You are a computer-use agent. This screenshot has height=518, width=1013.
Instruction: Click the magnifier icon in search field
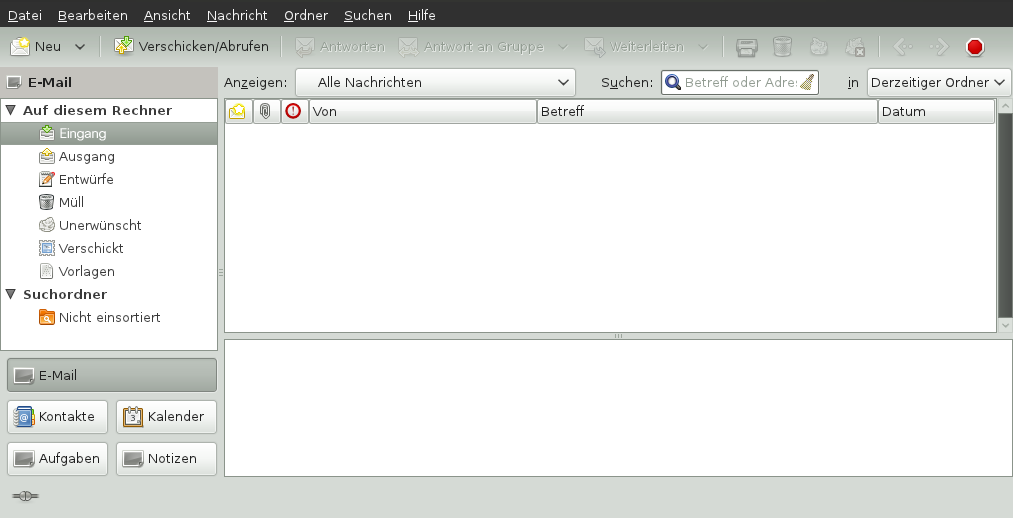click(674, 83)
